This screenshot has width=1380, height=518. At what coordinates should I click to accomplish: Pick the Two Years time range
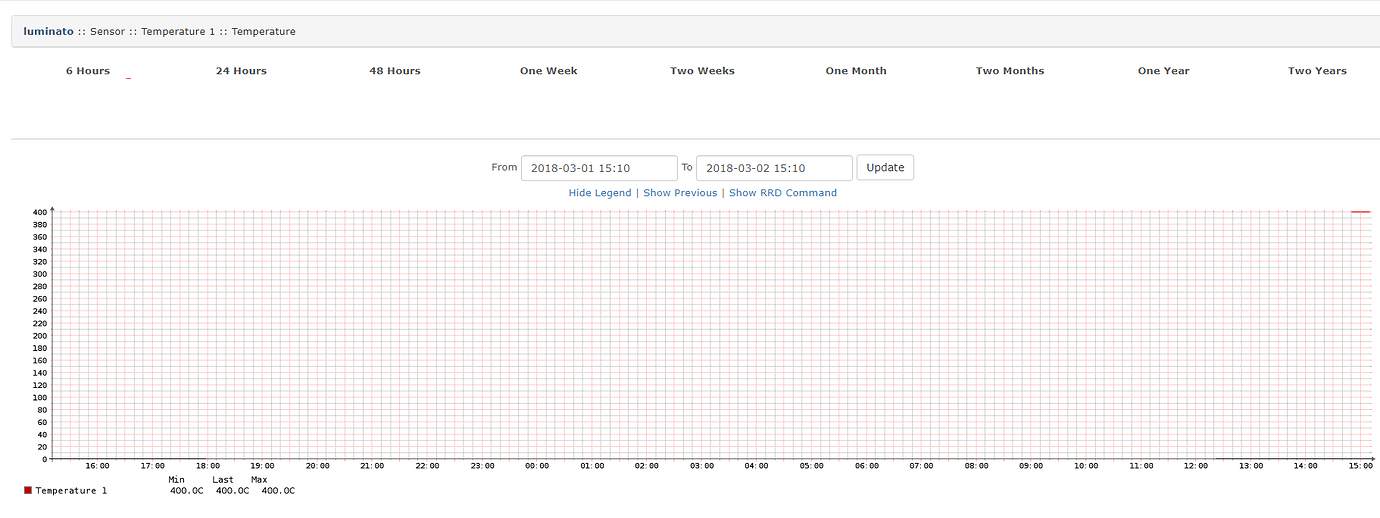coord(1317,71)
